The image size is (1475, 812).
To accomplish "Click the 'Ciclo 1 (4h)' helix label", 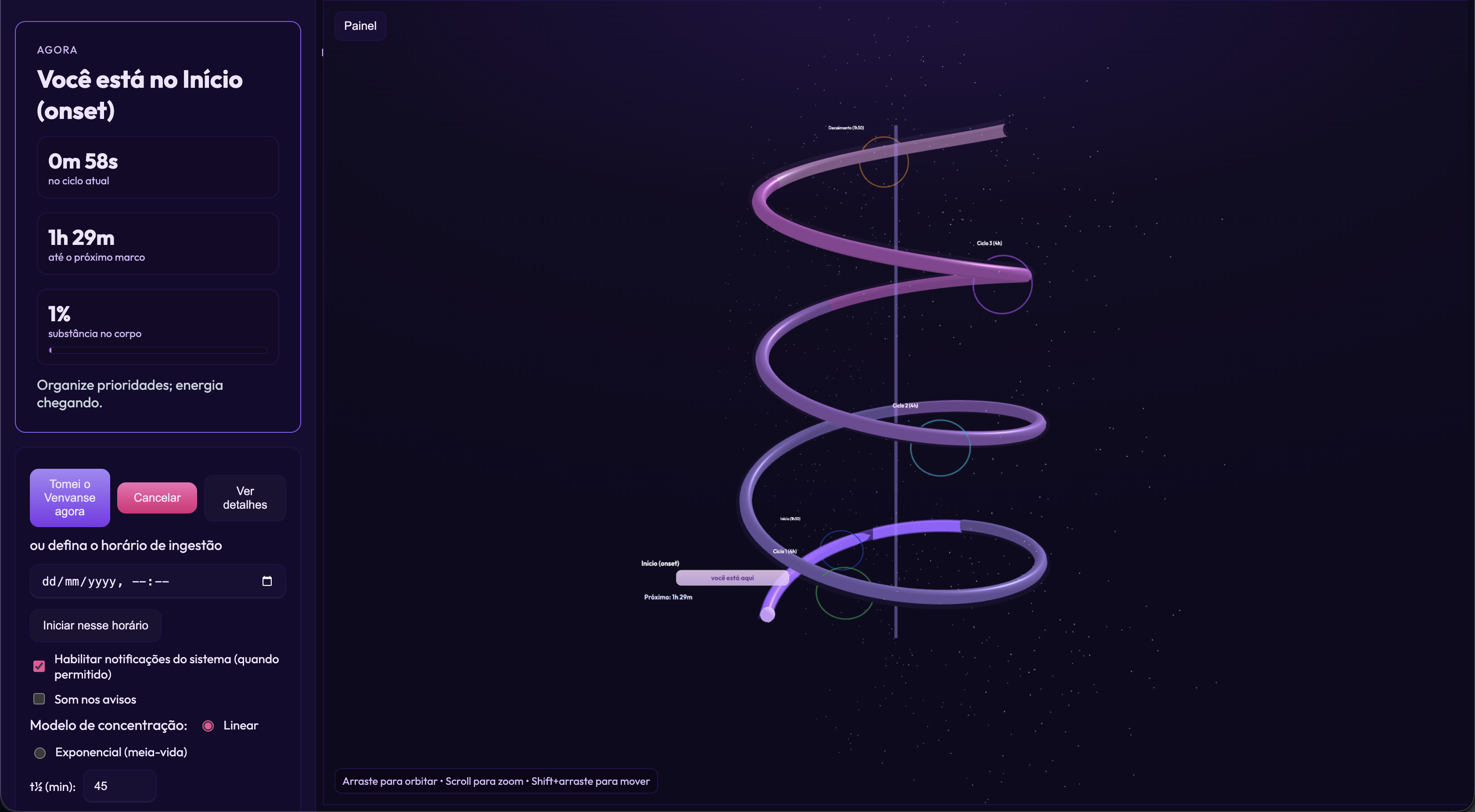I will tap(784, 551).
